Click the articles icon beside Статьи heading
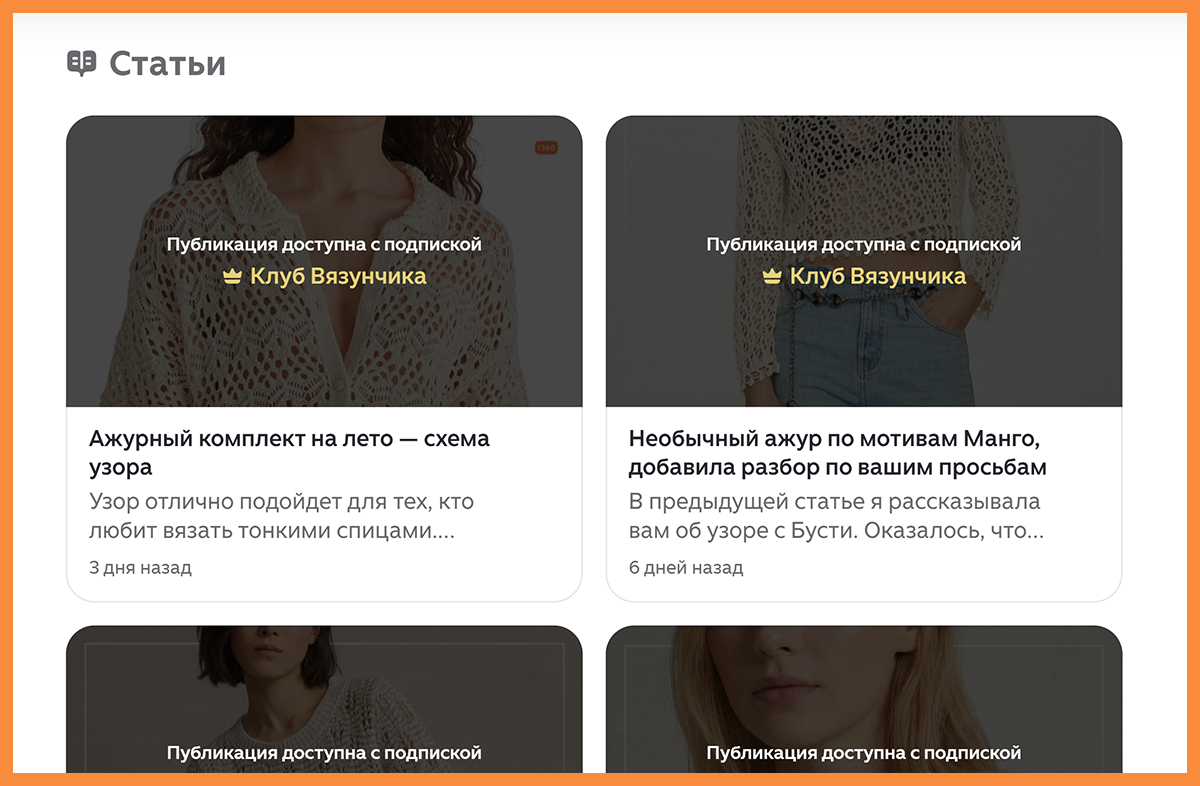Image resolution: width=1200 pixels, height=786 pixels. point(81,64)
